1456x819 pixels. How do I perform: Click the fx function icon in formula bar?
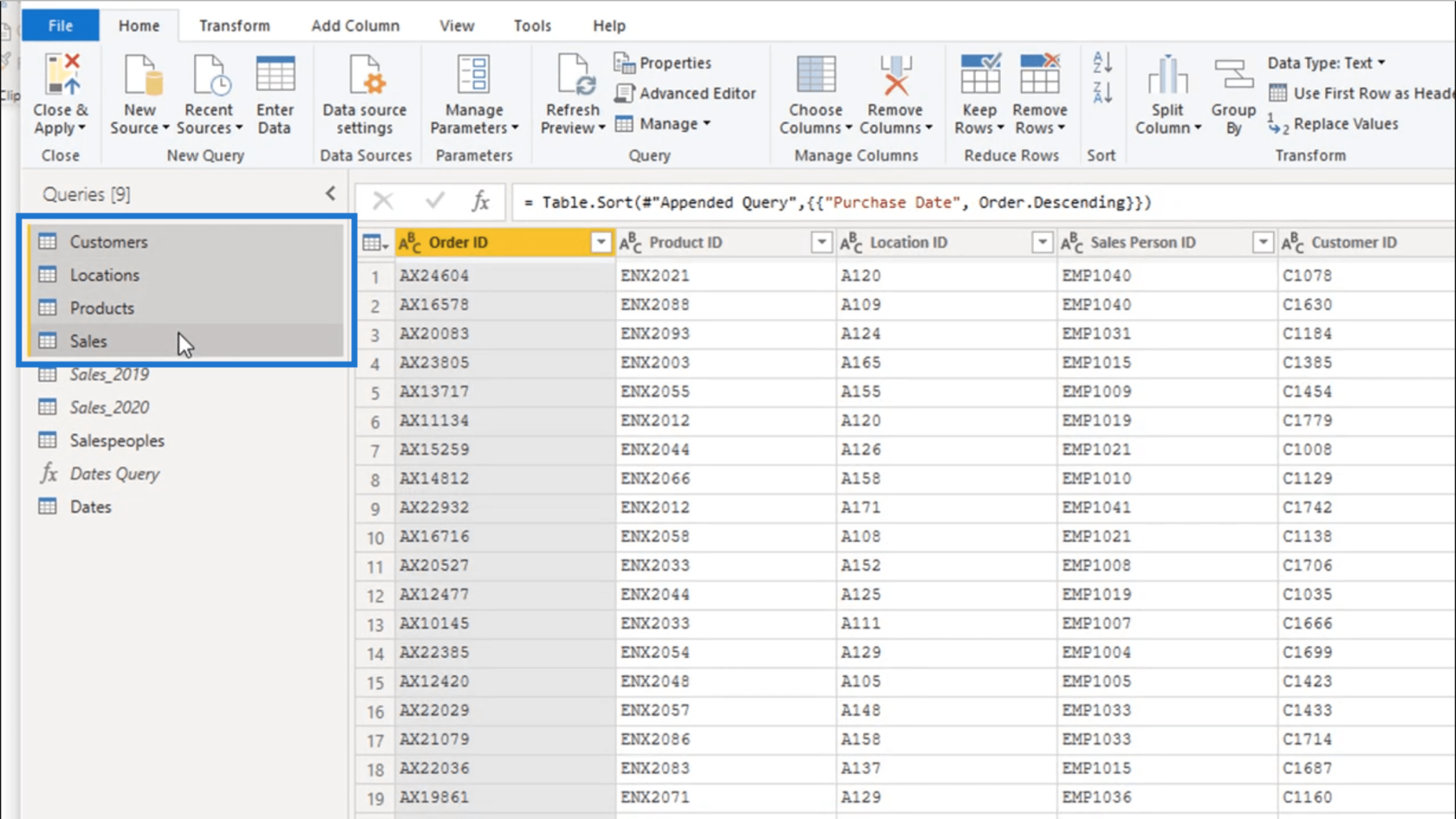pos(481,202)
